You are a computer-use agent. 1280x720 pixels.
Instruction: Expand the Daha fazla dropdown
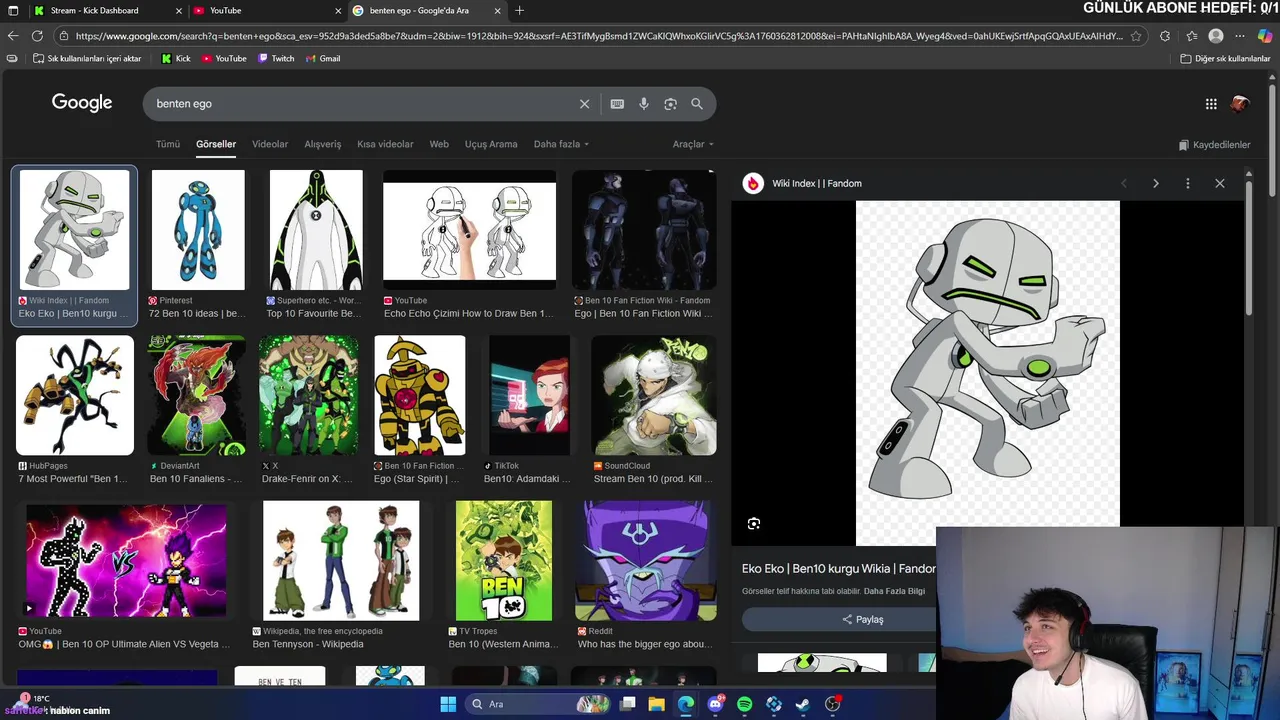[x=561, y=144]
